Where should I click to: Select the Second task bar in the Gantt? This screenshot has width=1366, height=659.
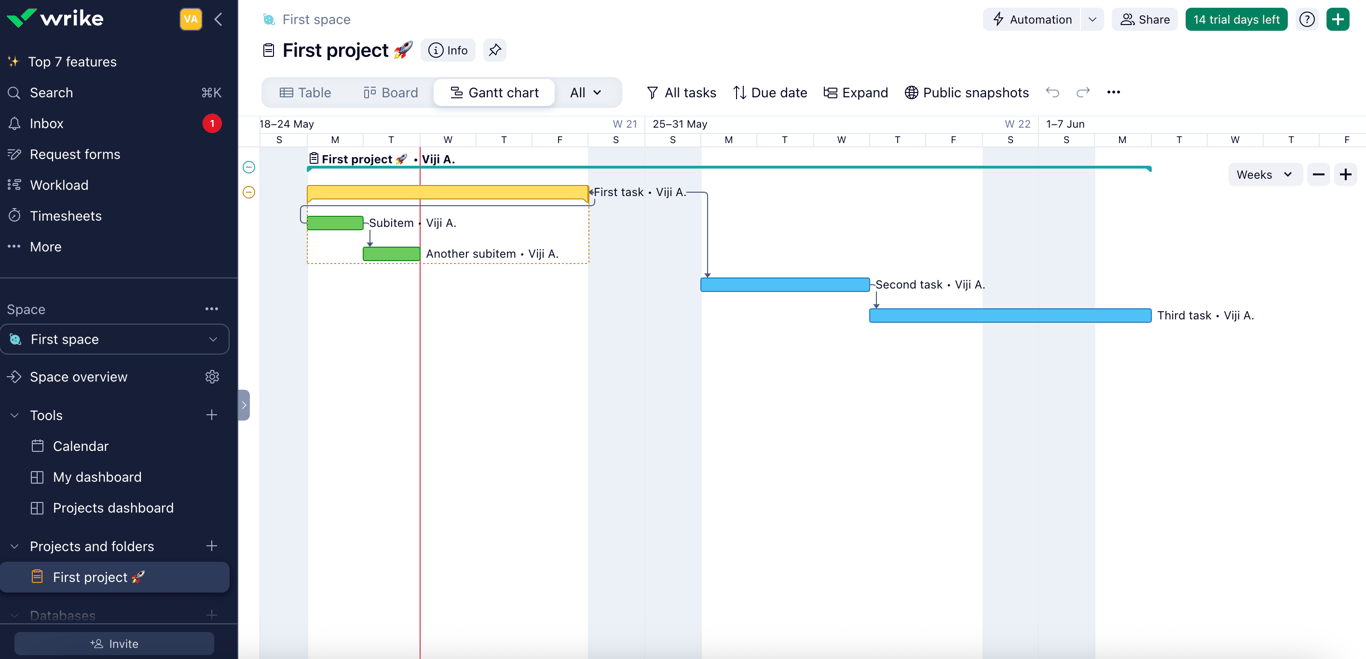pyautogui.click(x=785, y=284)
